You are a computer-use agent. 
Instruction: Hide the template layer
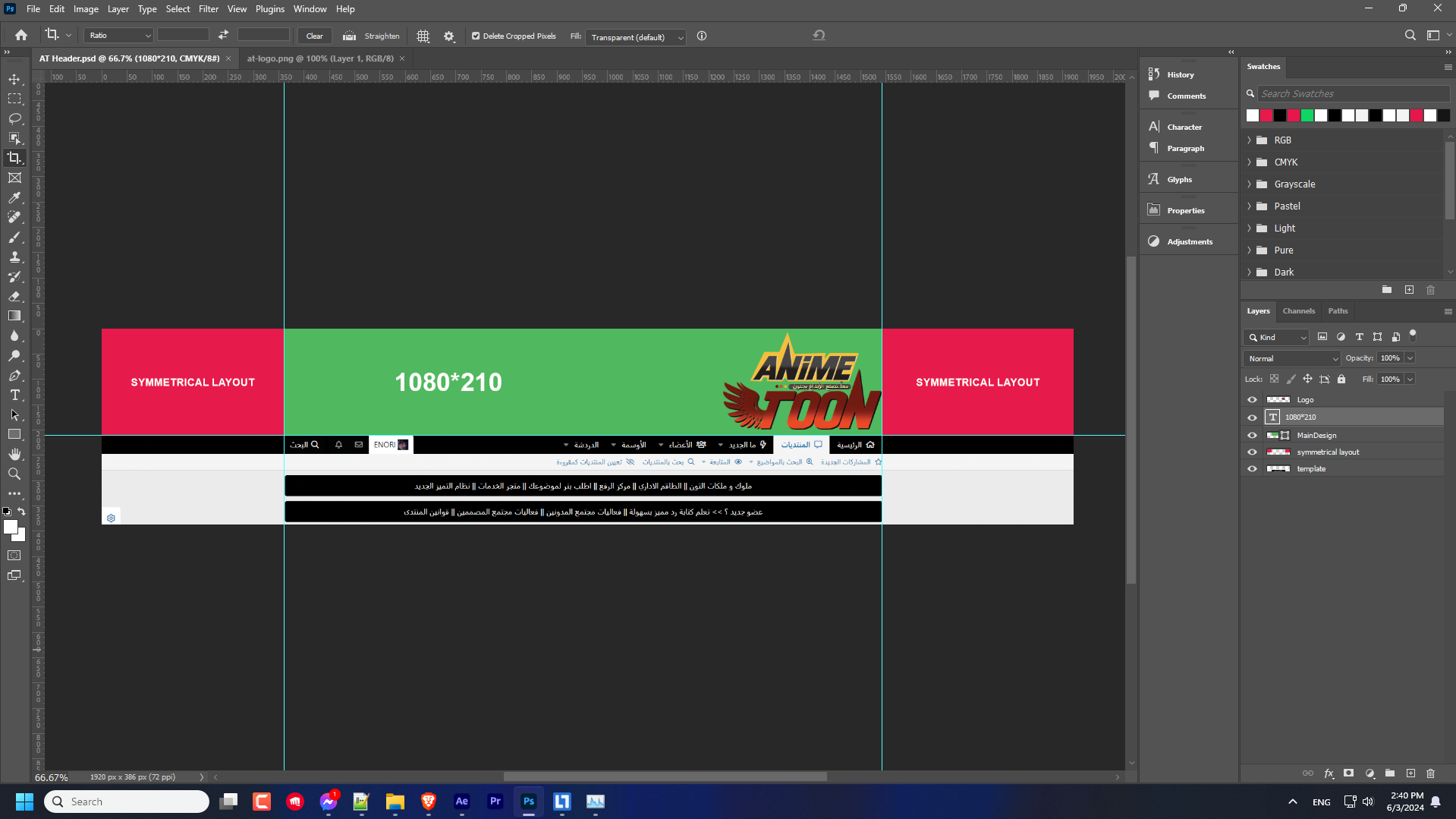(x=1252, y=469)
